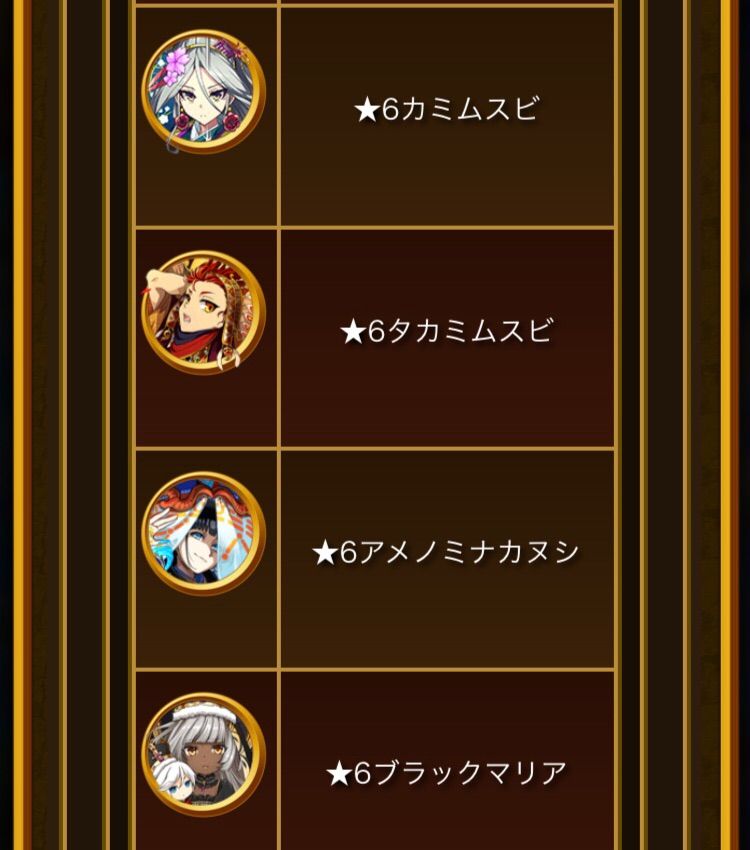This screenshot has width=750, height=850.
Task: Choose the Black Maria character portrait icon
Action: [203, 755]
